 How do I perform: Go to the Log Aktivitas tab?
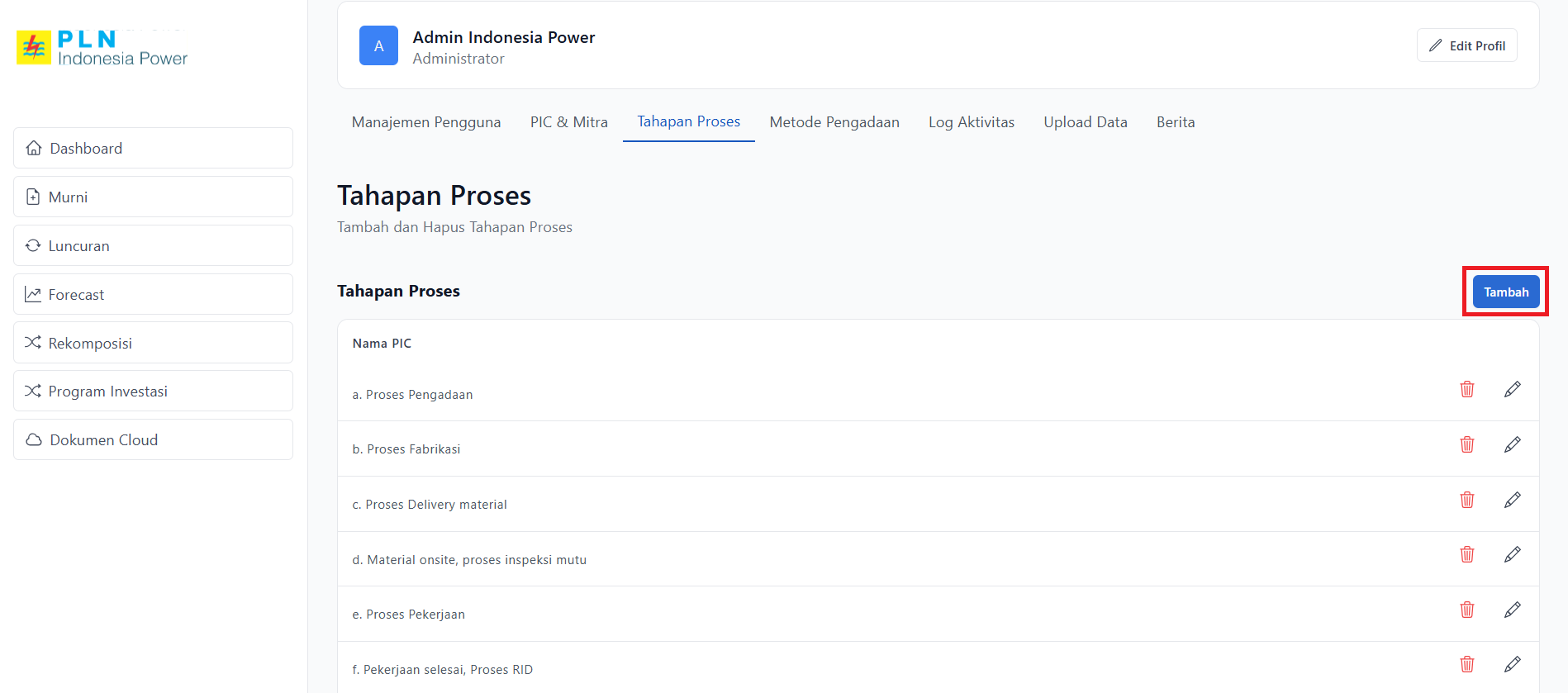click(971, 122)
